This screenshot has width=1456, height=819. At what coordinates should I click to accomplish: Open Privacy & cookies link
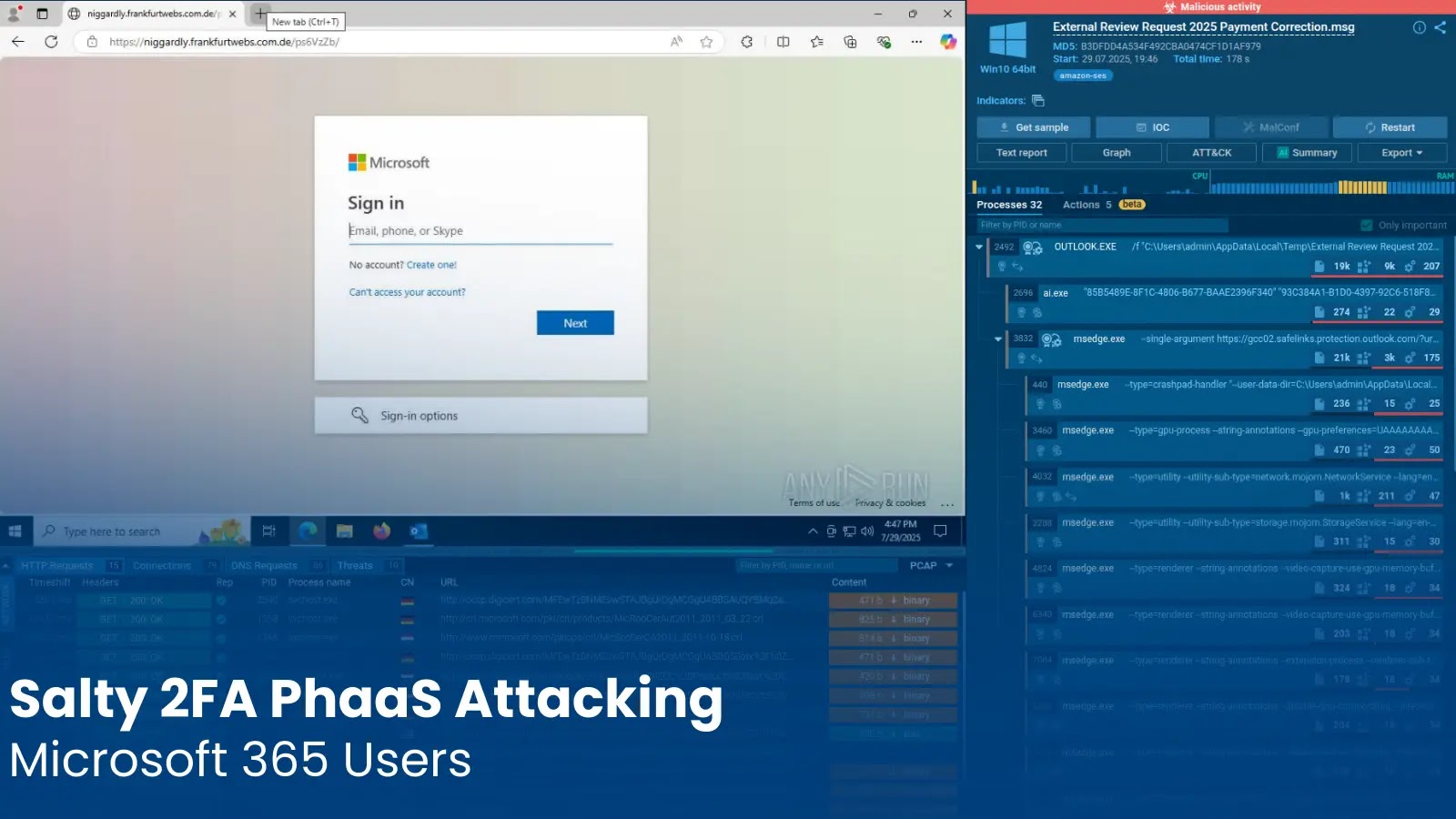pos(890,503)
